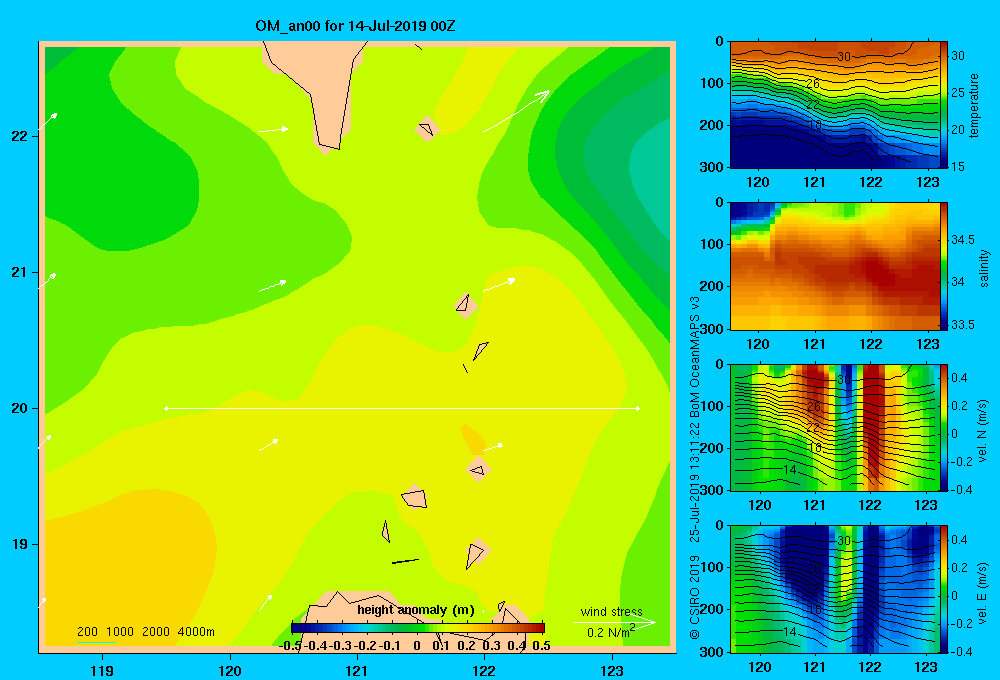Click the salinity panel's color scale bar
Viewport: 1000px width, 680px height.
944,266
